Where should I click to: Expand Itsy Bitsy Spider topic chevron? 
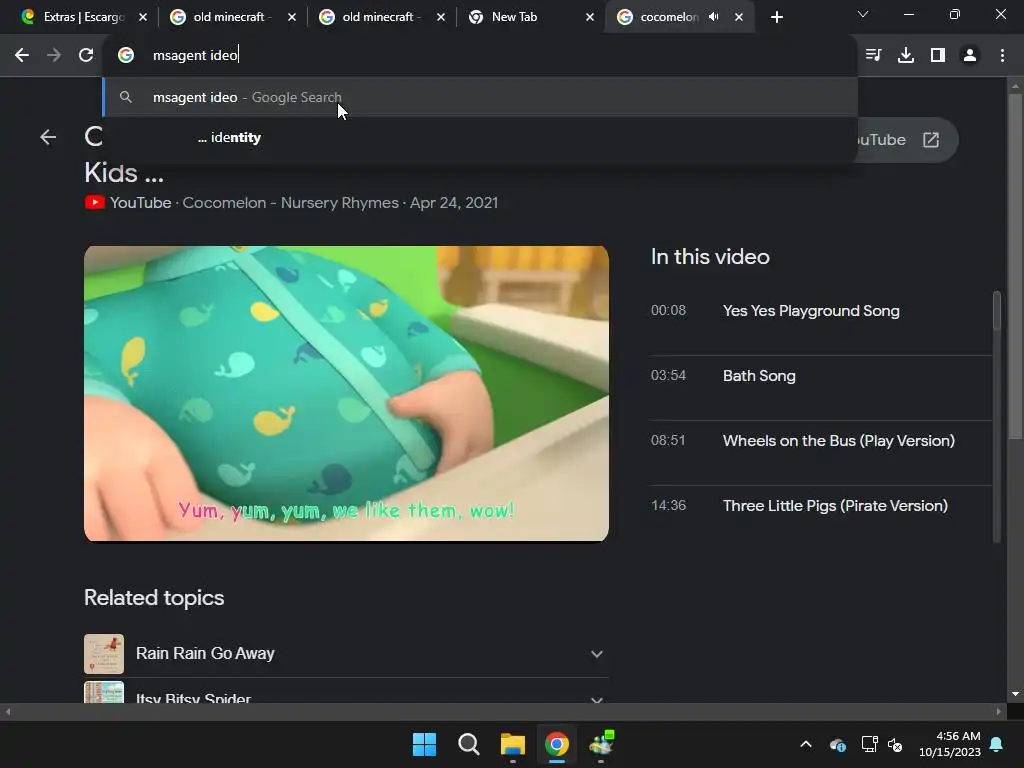point(596,699)
